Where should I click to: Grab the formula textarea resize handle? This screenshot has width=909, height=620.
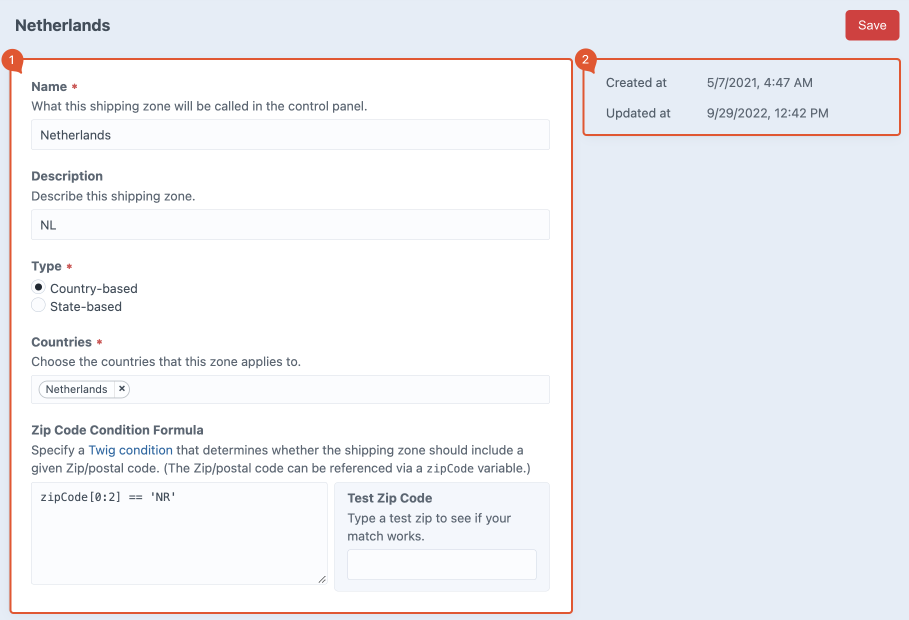(x=321, y=578)
